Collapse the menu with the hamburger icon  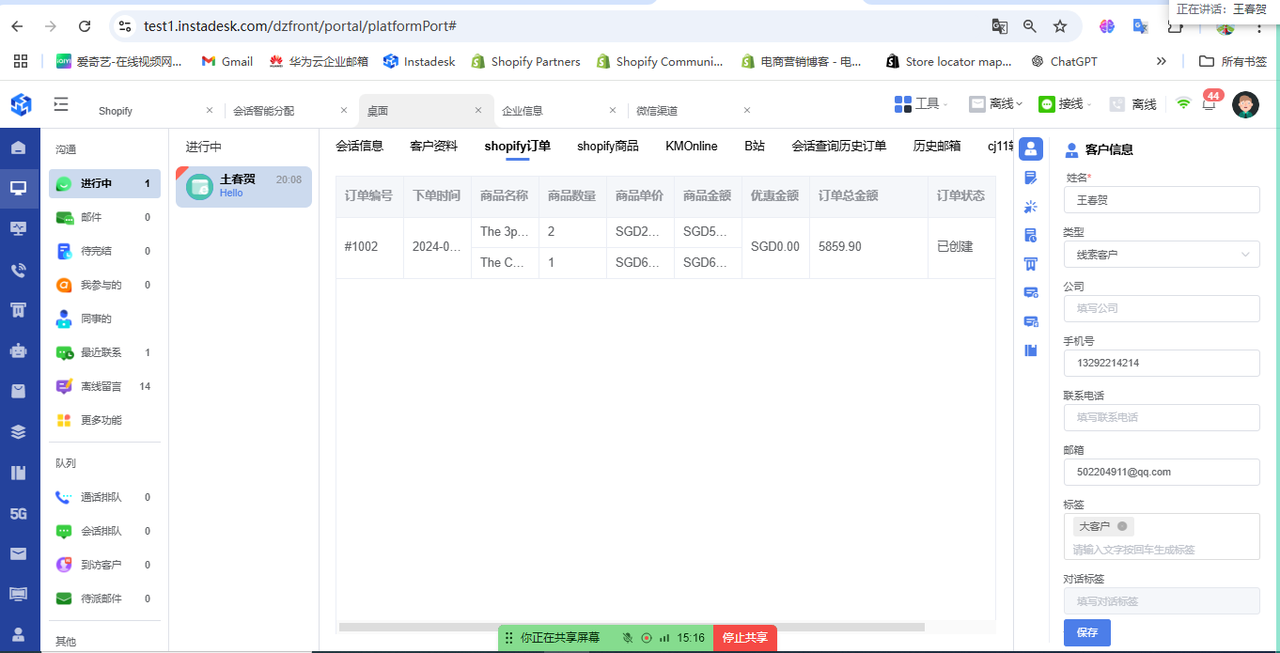[x=61, y=104]
